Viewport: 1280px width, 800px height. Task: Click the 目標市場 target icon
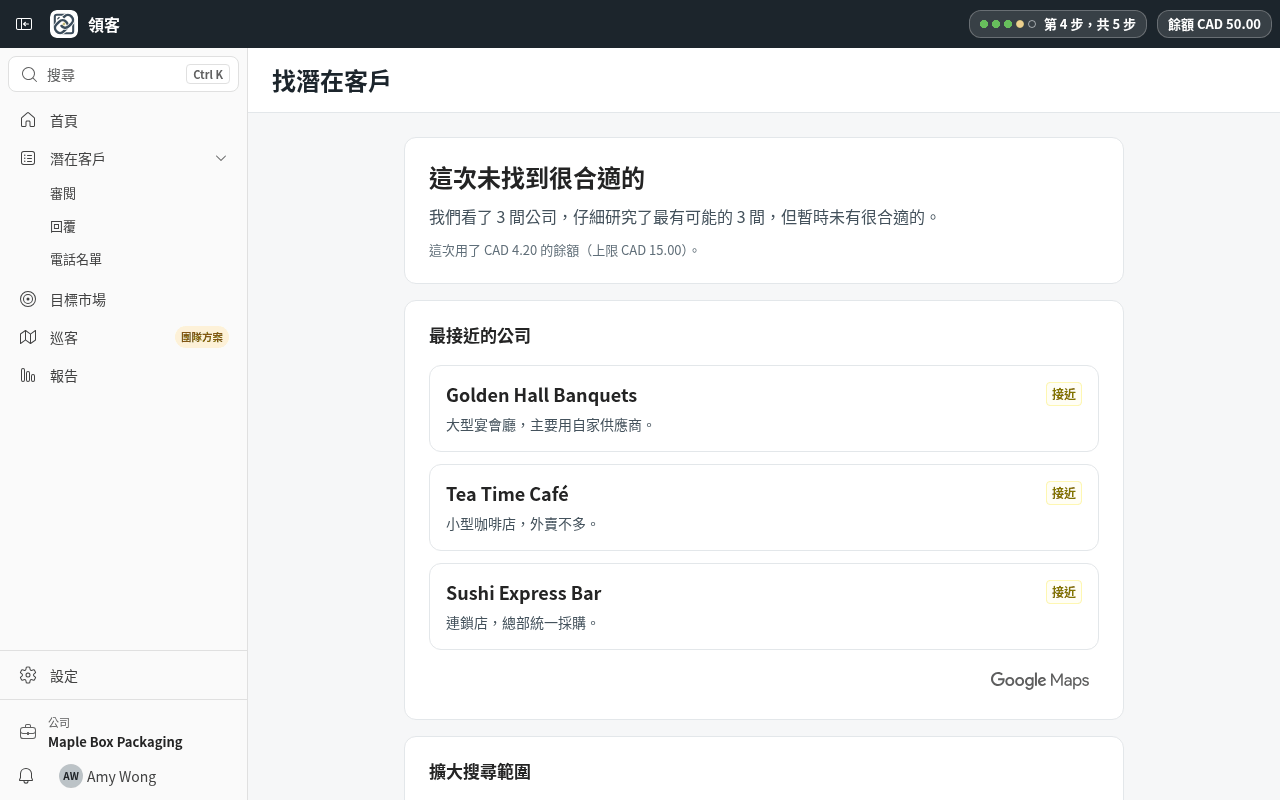coord(28,299)
